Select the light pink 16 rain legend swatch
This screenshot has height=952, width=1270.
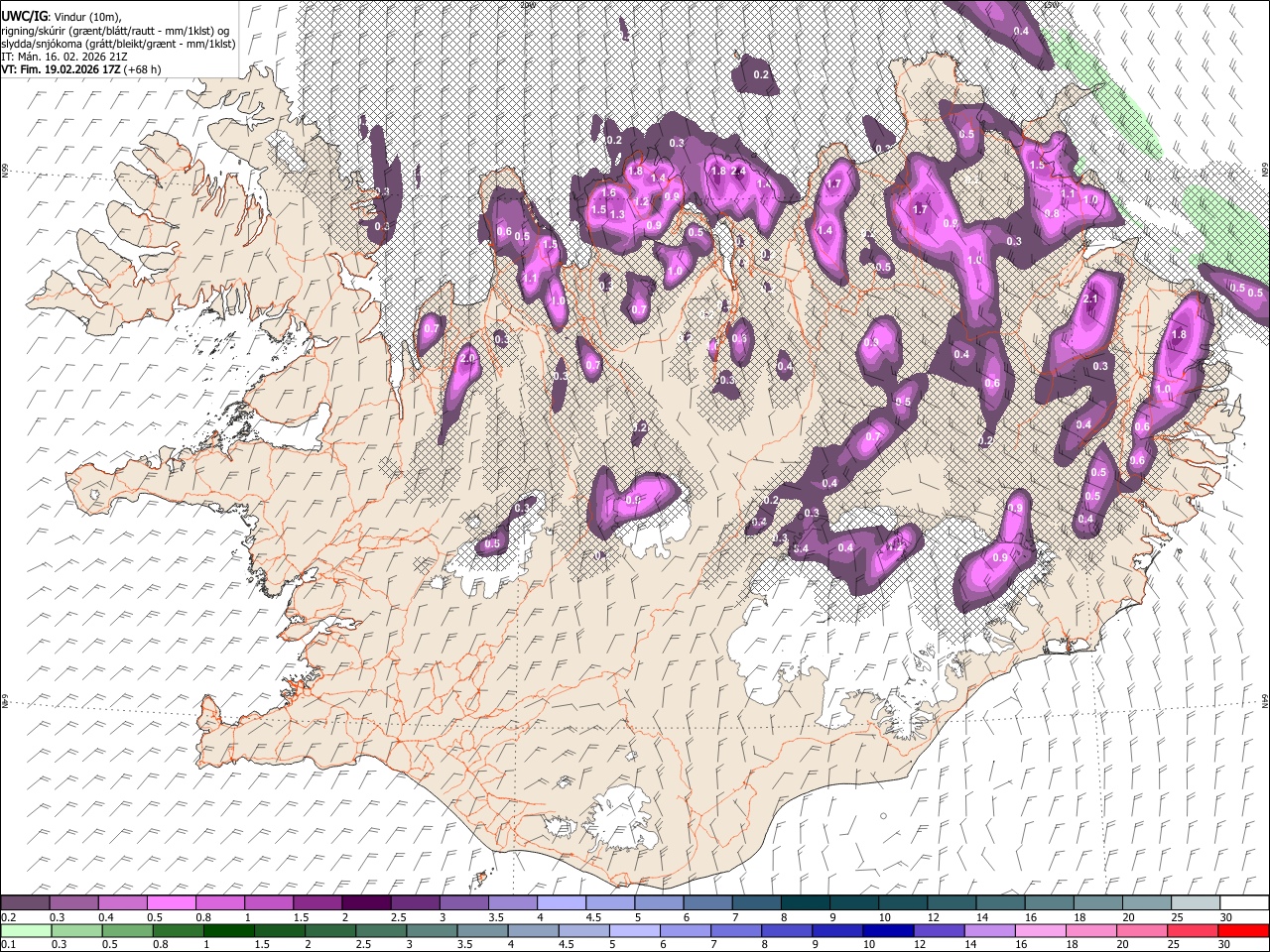pos(1040,930)
